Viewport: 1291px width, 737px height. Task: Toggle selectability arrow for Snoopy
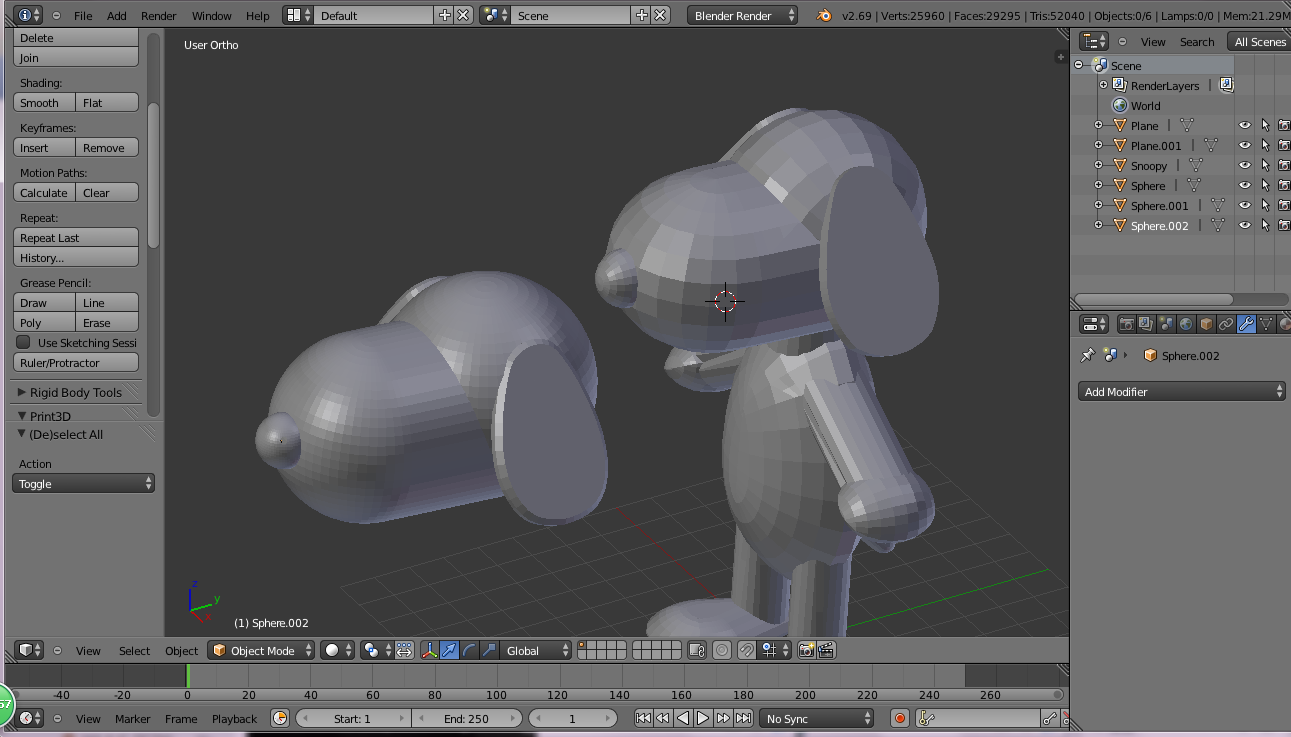click(1265, 165)
